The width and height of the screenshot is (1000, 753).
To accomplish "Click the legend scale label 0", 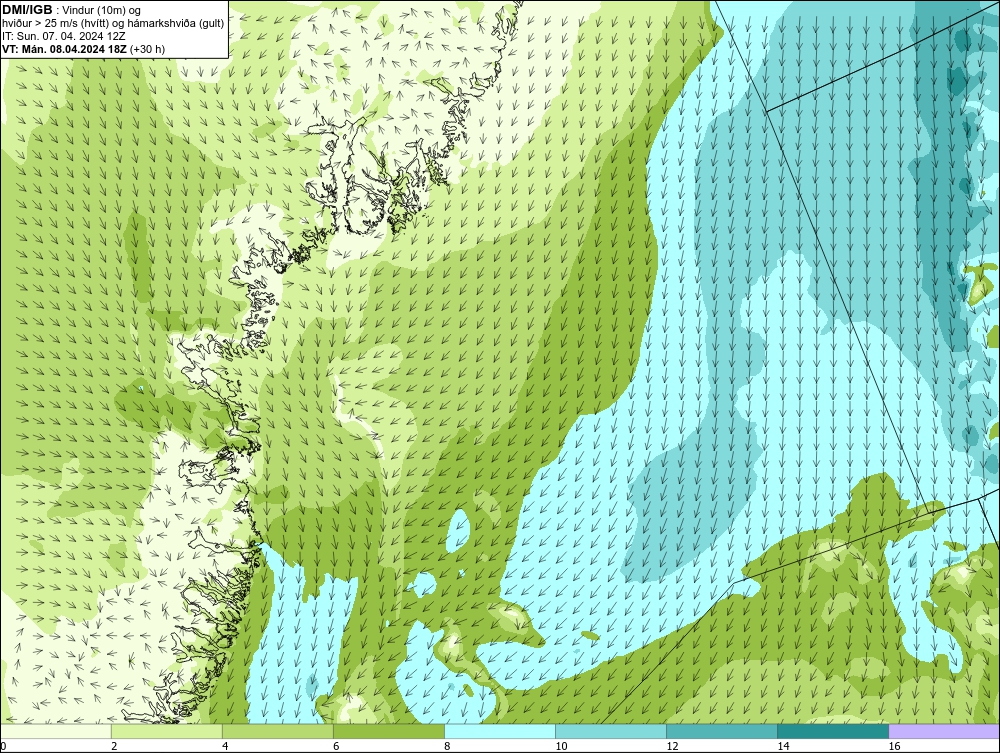I will [x=3, y=747].
